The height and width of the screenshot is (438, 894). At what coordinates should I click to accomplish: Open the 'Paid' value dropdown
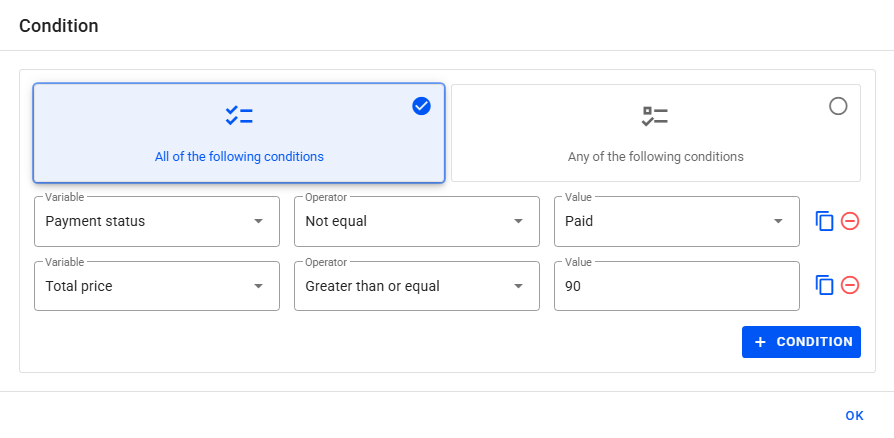(778, 221)
